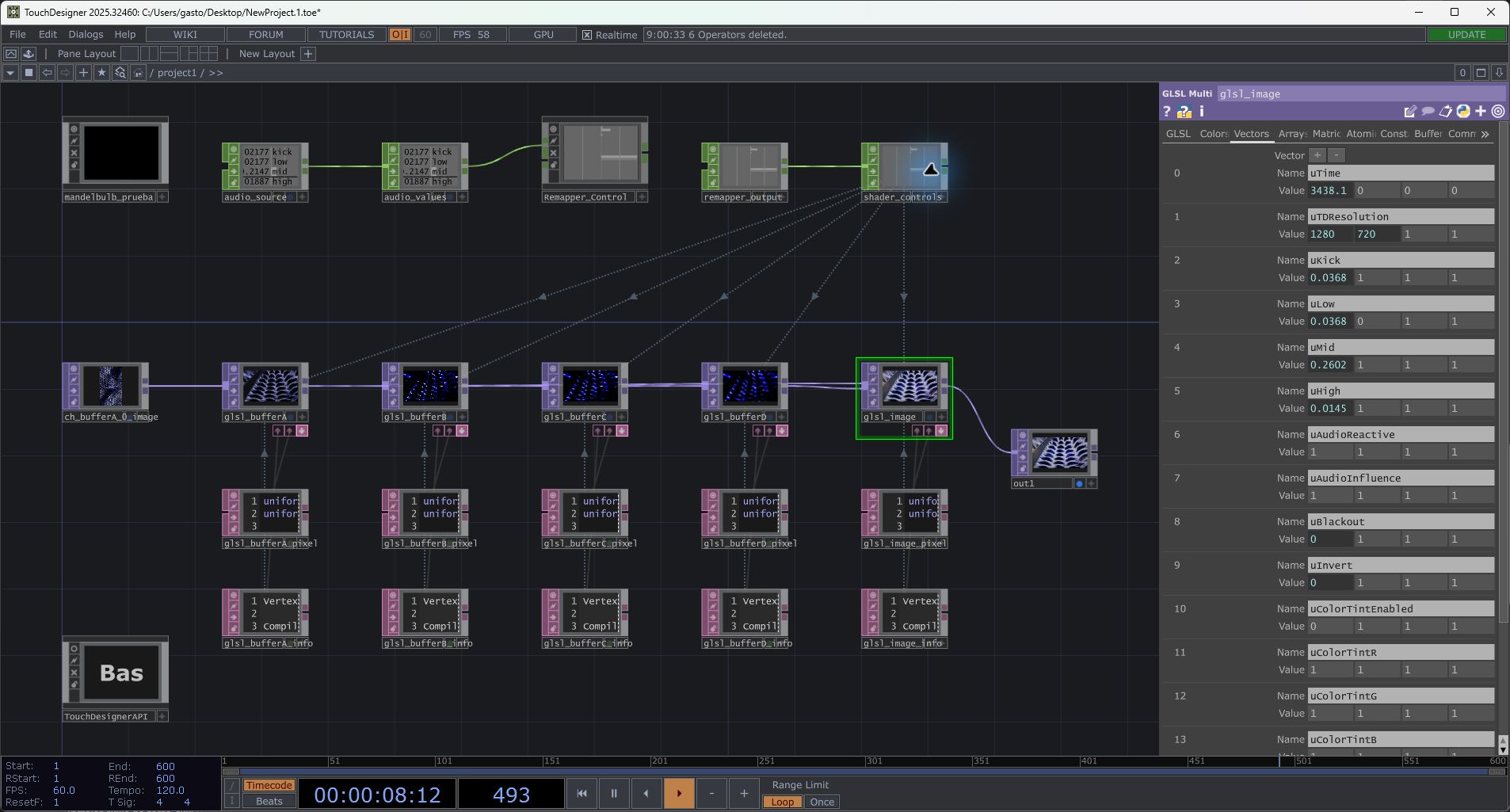Click the home network icon in the pane bar
The height and width of the screenshot is (812, 1510).
coord(138,73)
